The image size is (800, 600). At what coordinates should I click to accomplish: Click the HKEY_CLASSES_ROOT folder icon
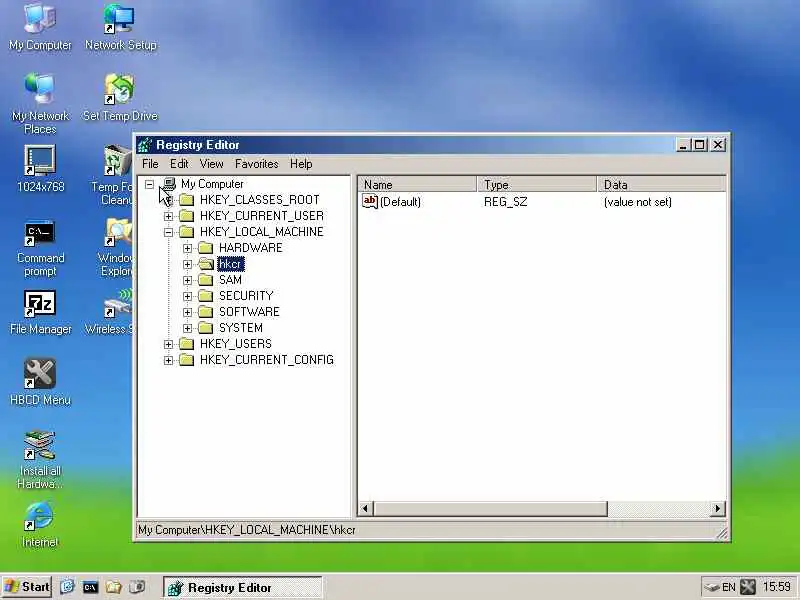click(x=186, y=199)
